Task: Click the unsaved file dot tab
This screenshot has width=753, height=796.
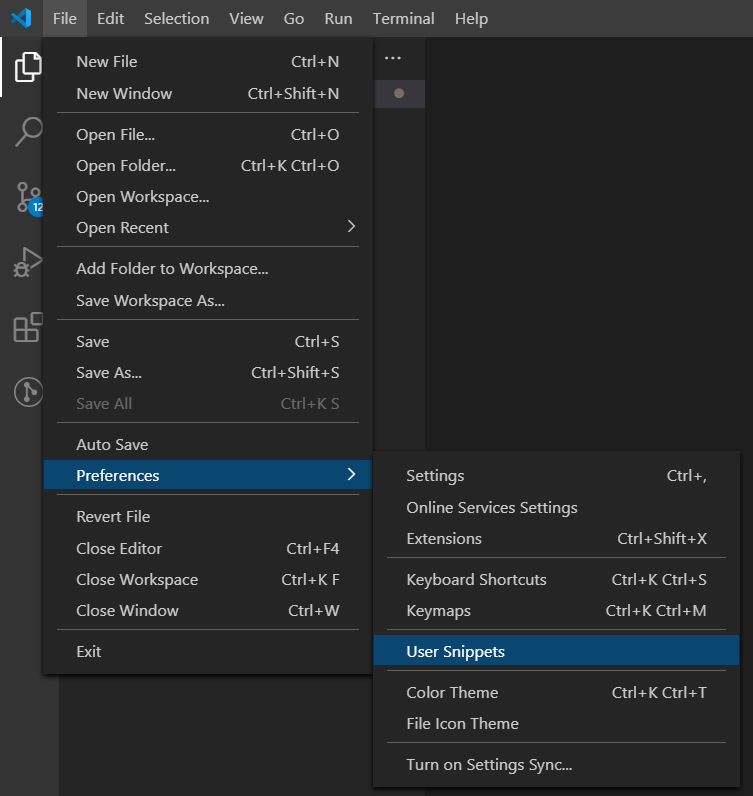Action: click(399, 93)
